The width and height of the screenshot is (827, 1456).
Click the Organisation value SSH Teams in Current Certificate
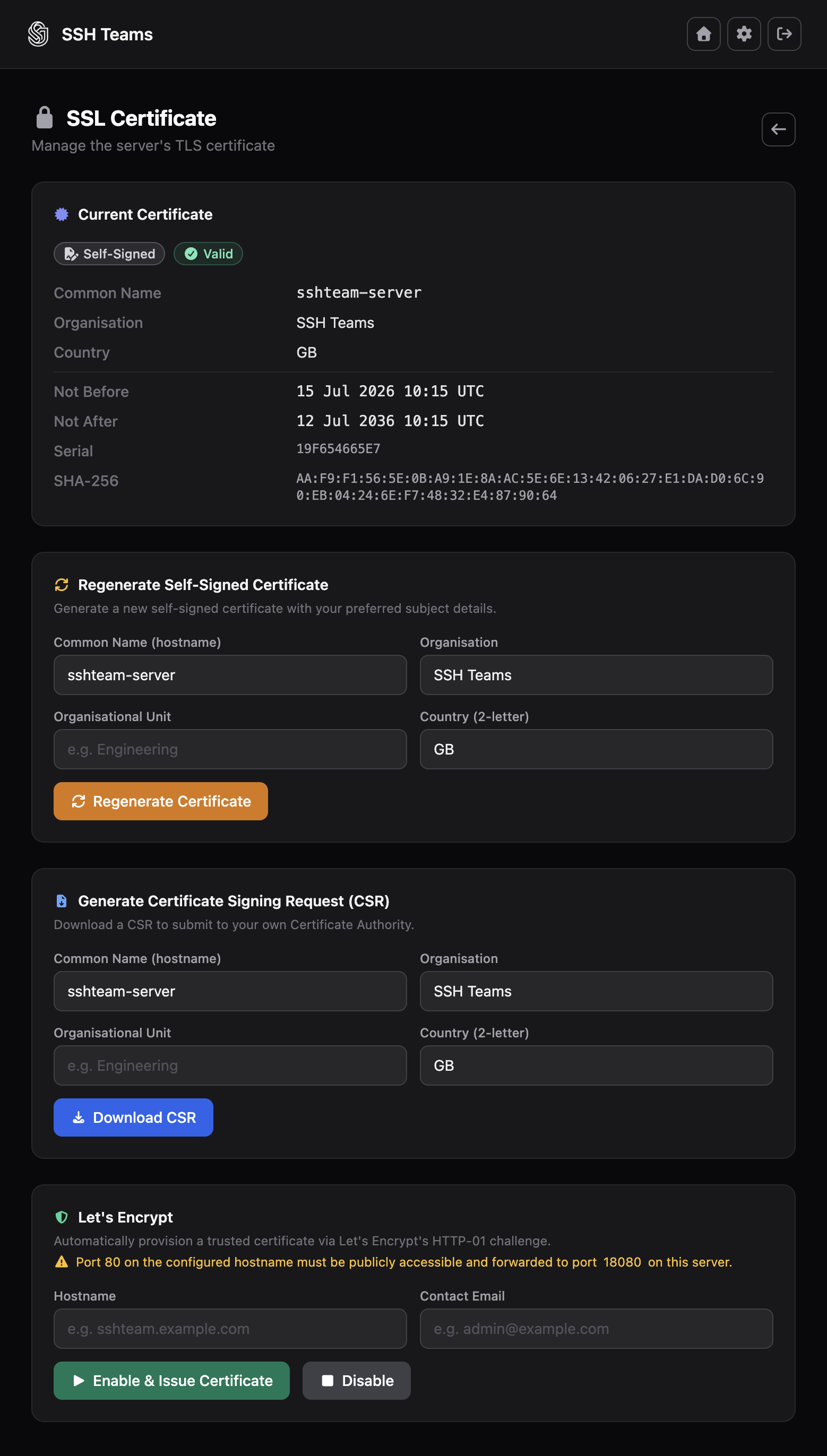point(335,323)
